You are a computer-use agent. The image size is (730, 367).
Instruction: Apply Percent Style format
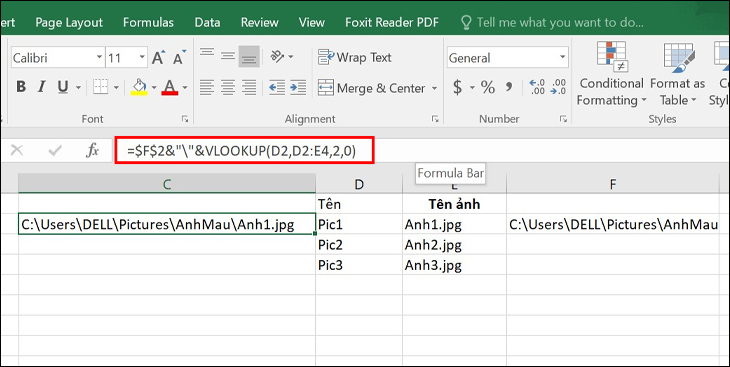pos(488,87)
